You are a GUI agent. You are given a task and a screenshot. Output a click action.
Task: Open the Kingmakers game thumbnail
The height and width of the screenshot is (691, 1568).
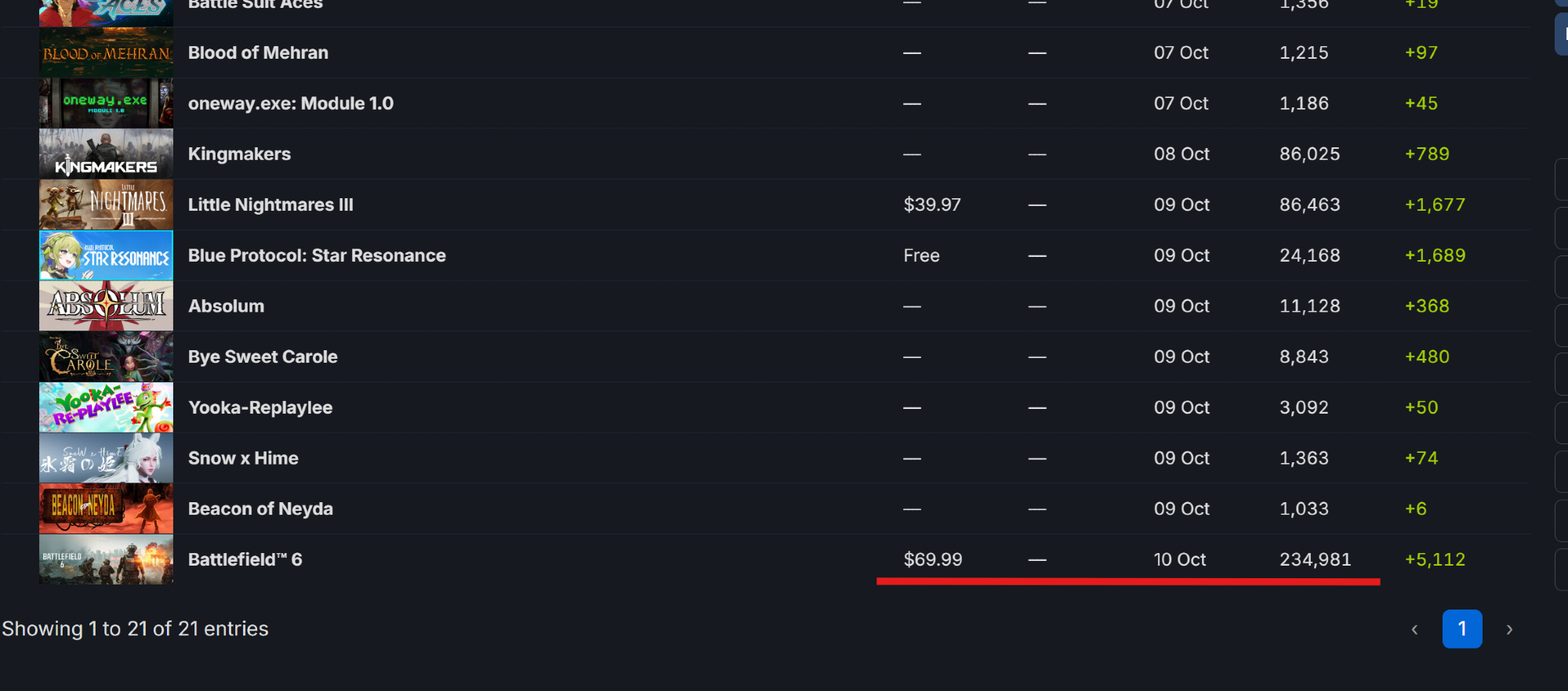(x=106, y=154)
